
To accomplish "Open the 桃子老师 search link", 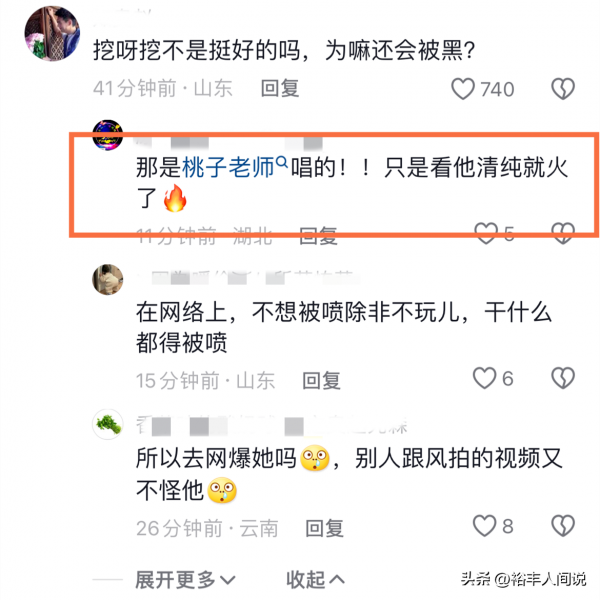I will [235, 167].
